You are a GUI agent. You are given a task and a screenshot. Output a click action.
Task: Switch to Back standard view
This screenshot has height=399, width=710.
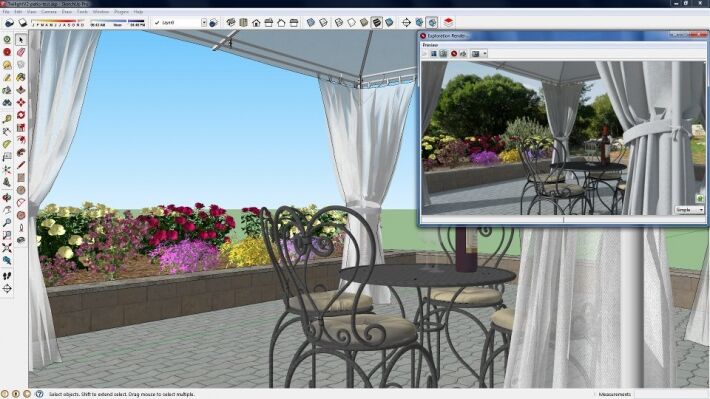(x=281, y=23)
